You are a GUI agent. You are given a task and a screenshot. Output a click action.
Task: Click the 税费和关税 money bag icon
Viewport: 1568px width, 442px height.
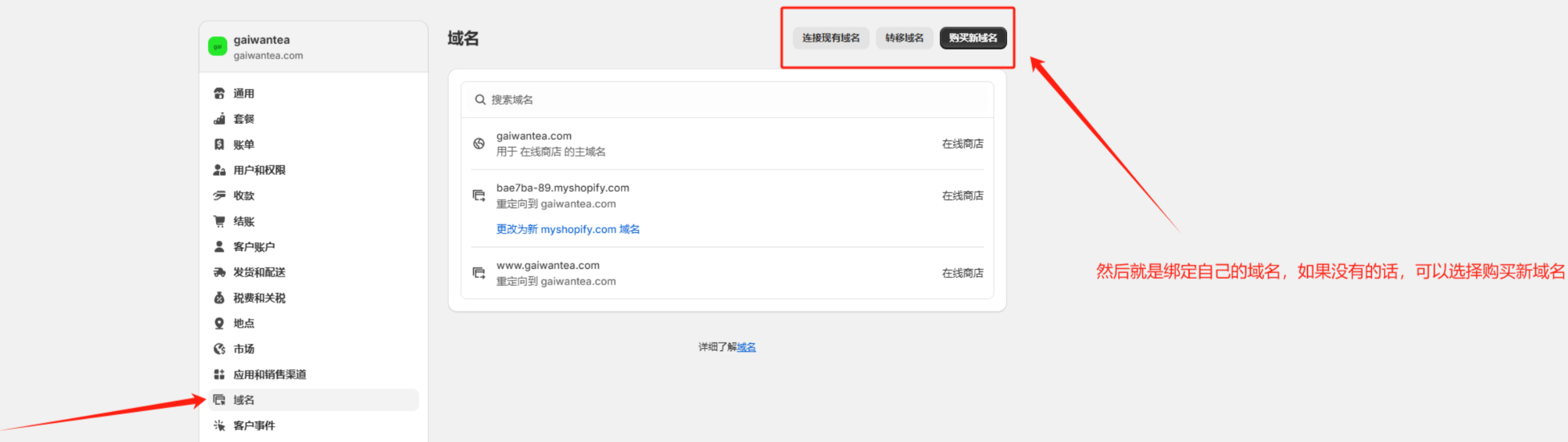coord(219,298)
